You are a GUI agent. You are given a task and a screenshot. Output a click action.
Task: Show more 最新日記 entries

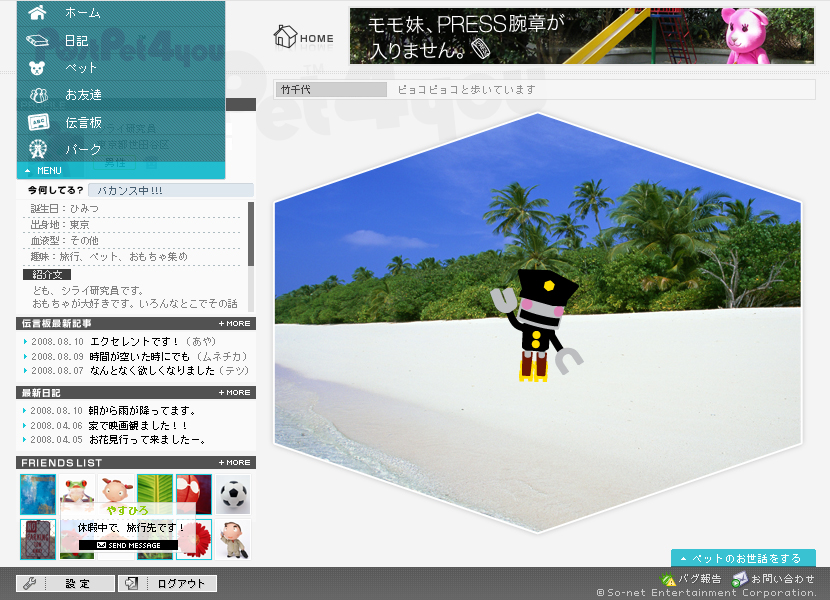pos(234,392)
